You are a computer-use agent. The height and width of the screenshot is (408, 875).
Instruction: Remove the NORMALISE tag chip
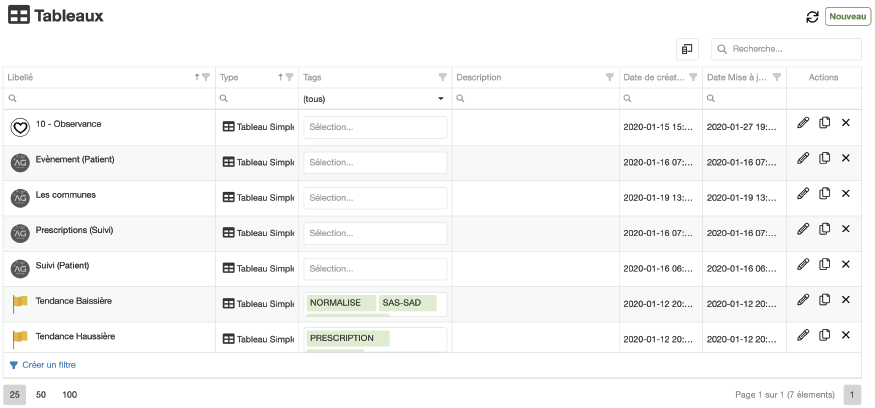point(341,303)
